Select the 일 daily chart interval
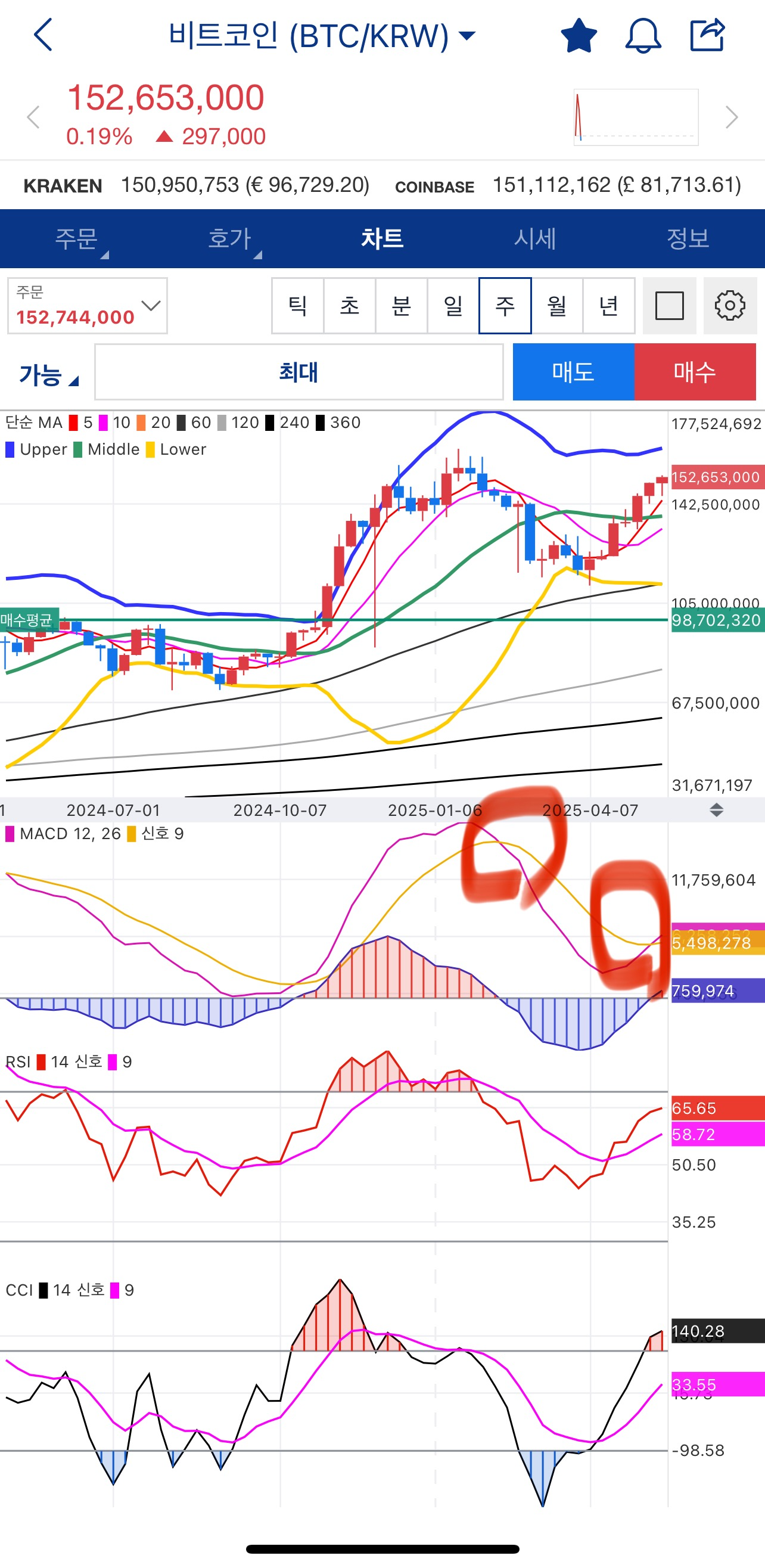The height and width of the screenshot is (1568, 765). 453,306
